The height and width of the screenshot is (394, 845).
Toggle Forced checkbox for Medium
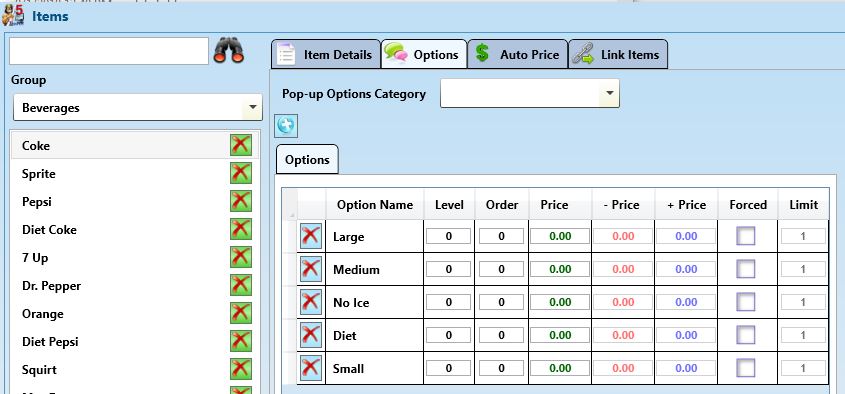[746, 269]
